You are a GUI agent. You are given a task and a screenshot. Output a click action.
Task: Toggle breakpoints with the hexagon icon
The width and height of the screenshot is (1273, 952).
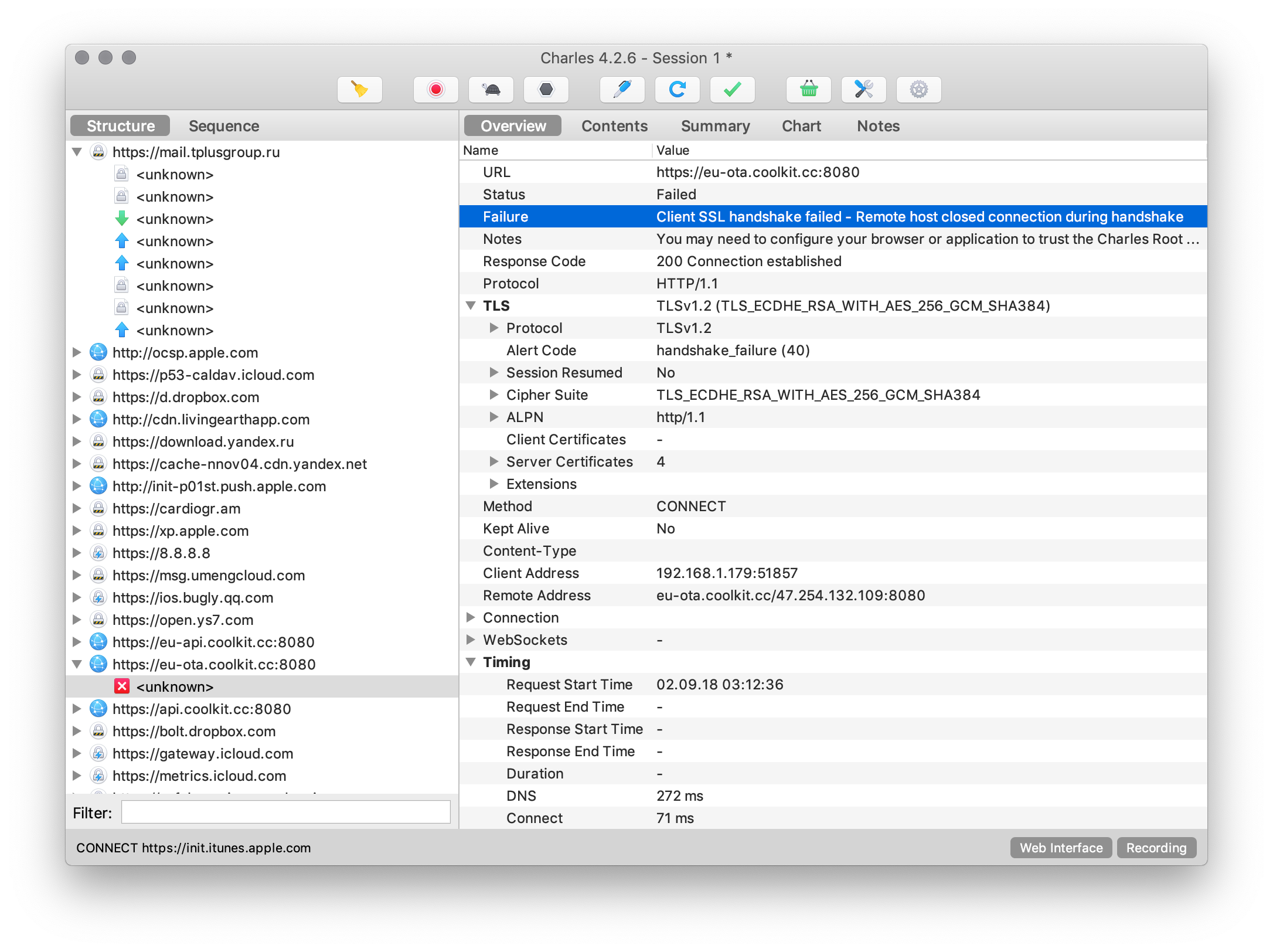546,90
